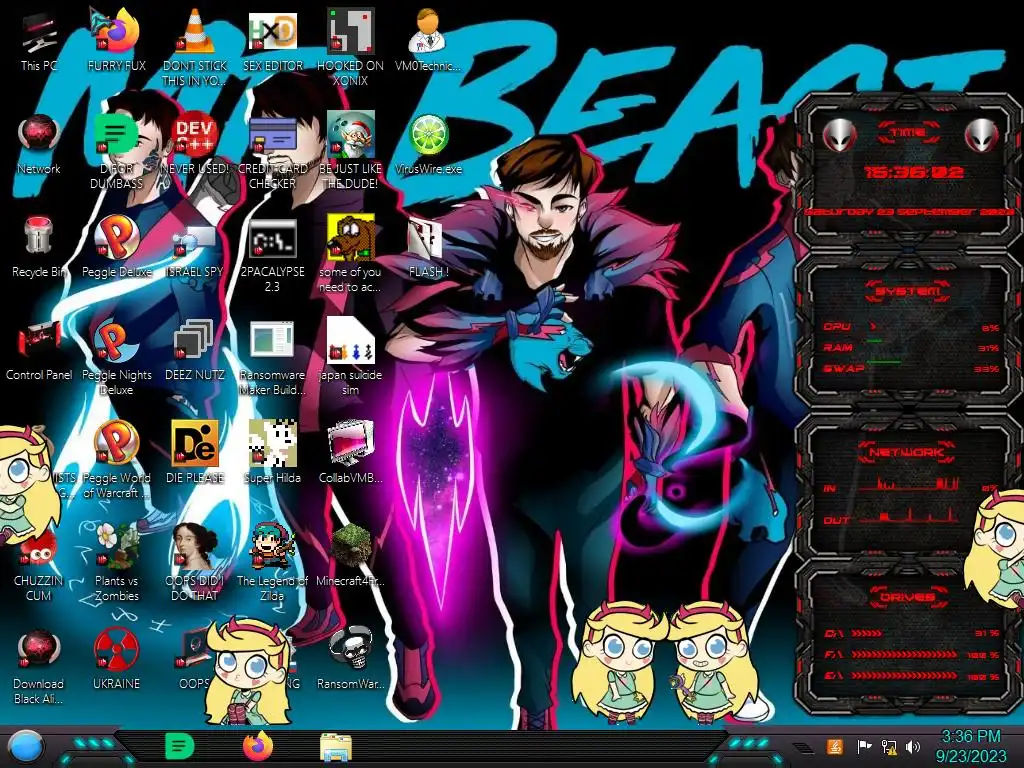Launch Peggle Nights Deluxe
The height and width of the screenshot is (768, 1024).
click(116, 358)
